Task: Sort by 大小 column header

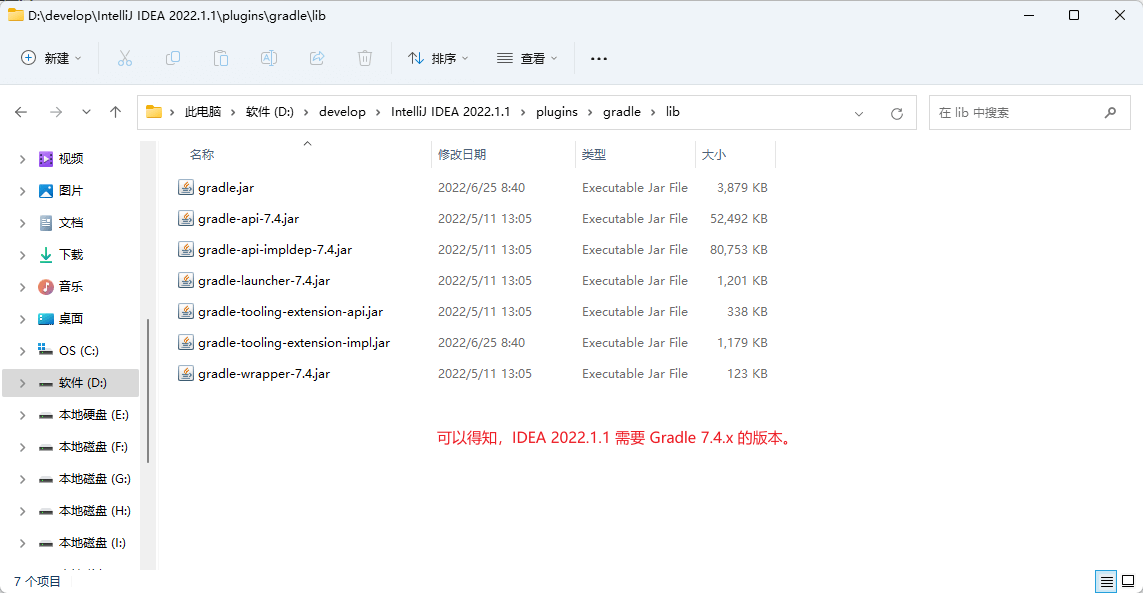Action: pyautogui.click(x=714, y=155)
